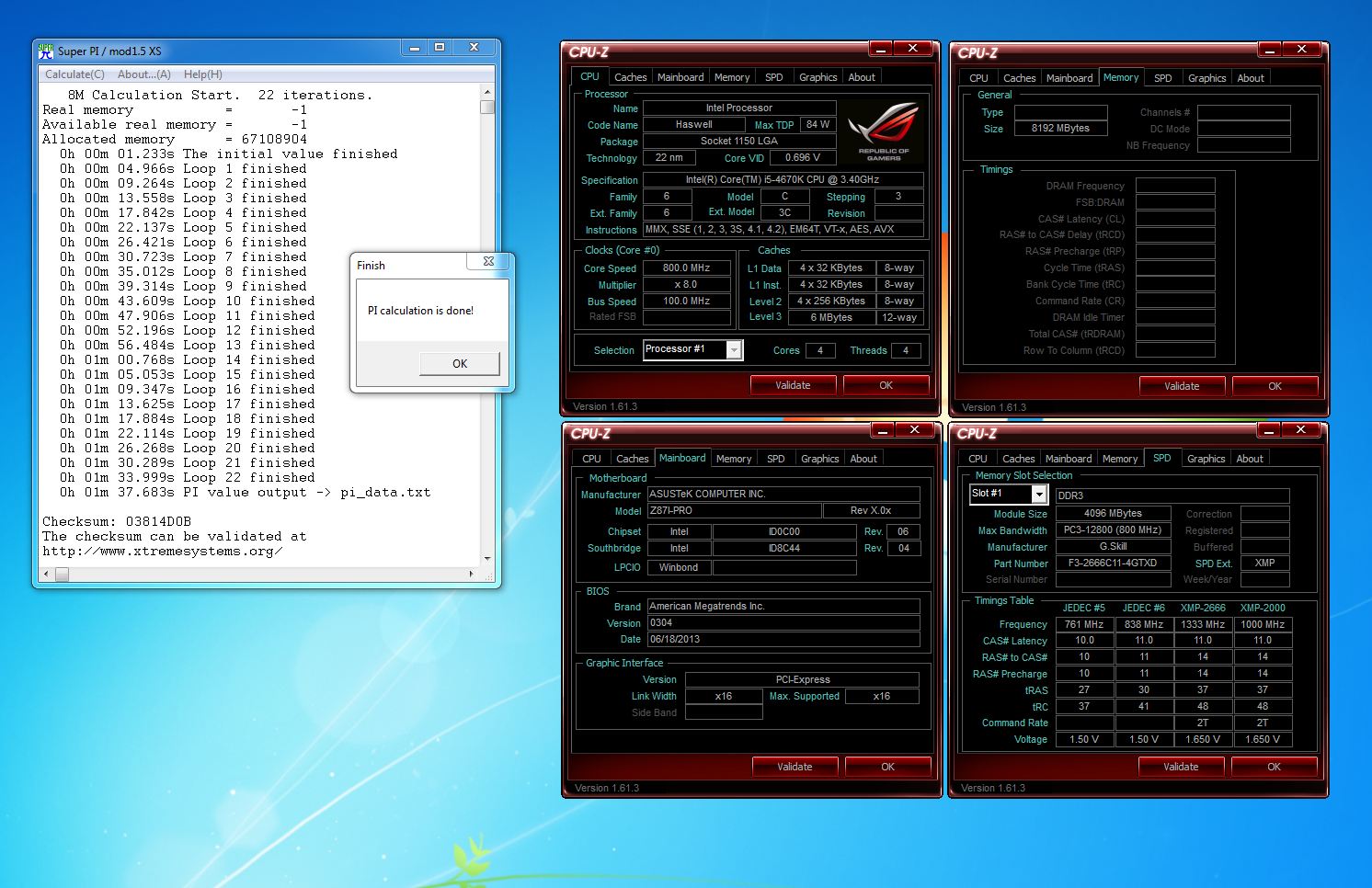The height and width of the screenshot is (888, 1372).
Task: Minimize the CPU-Z window showing Memory tab
Action: 1269,49
